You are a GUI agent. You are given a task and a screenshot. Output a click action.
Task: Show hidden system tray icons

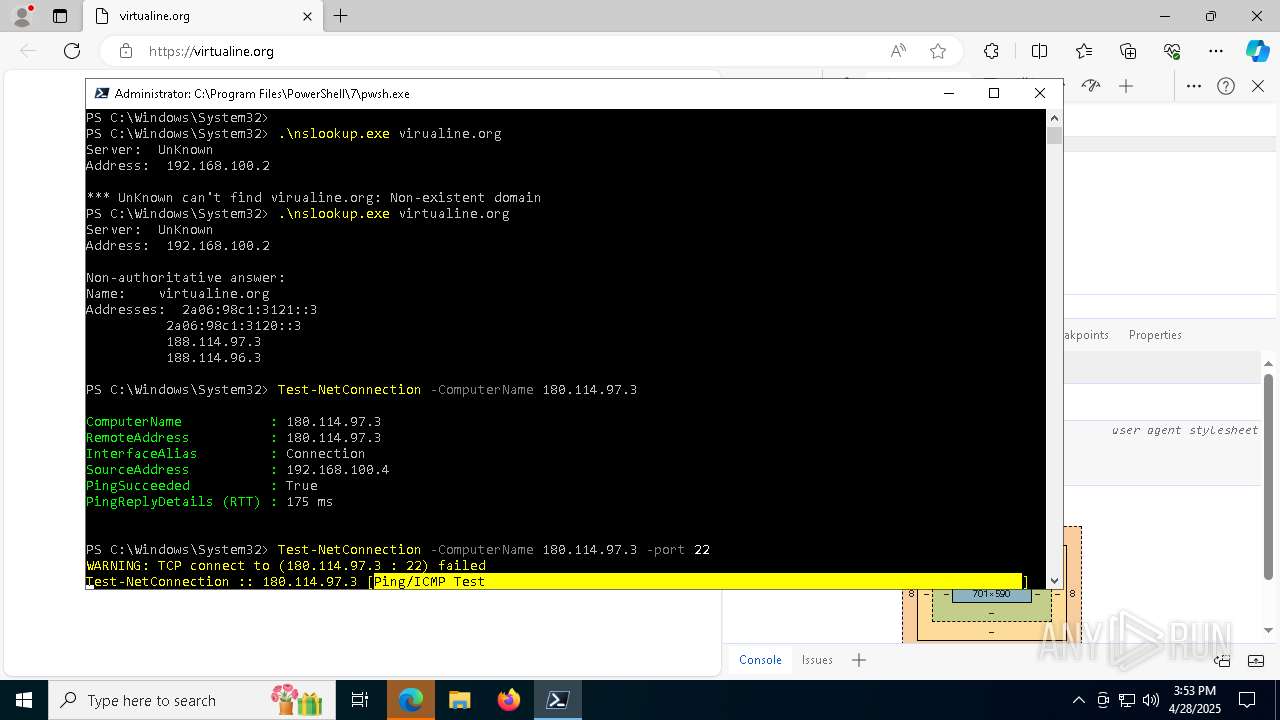[1078, 700]
